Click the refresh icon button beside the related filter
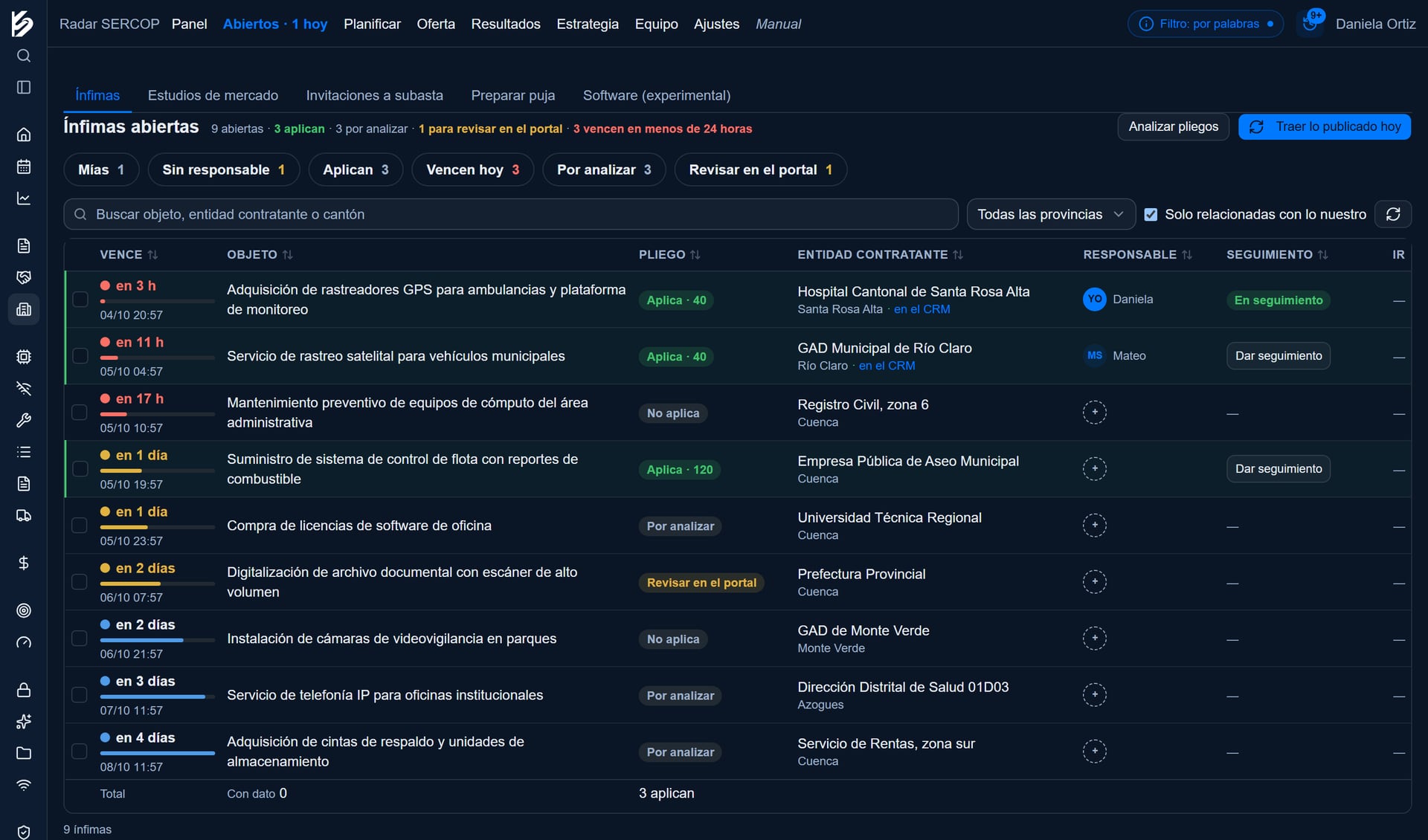The width and height of the screenshot is (1428, 840). [1393, 214]
